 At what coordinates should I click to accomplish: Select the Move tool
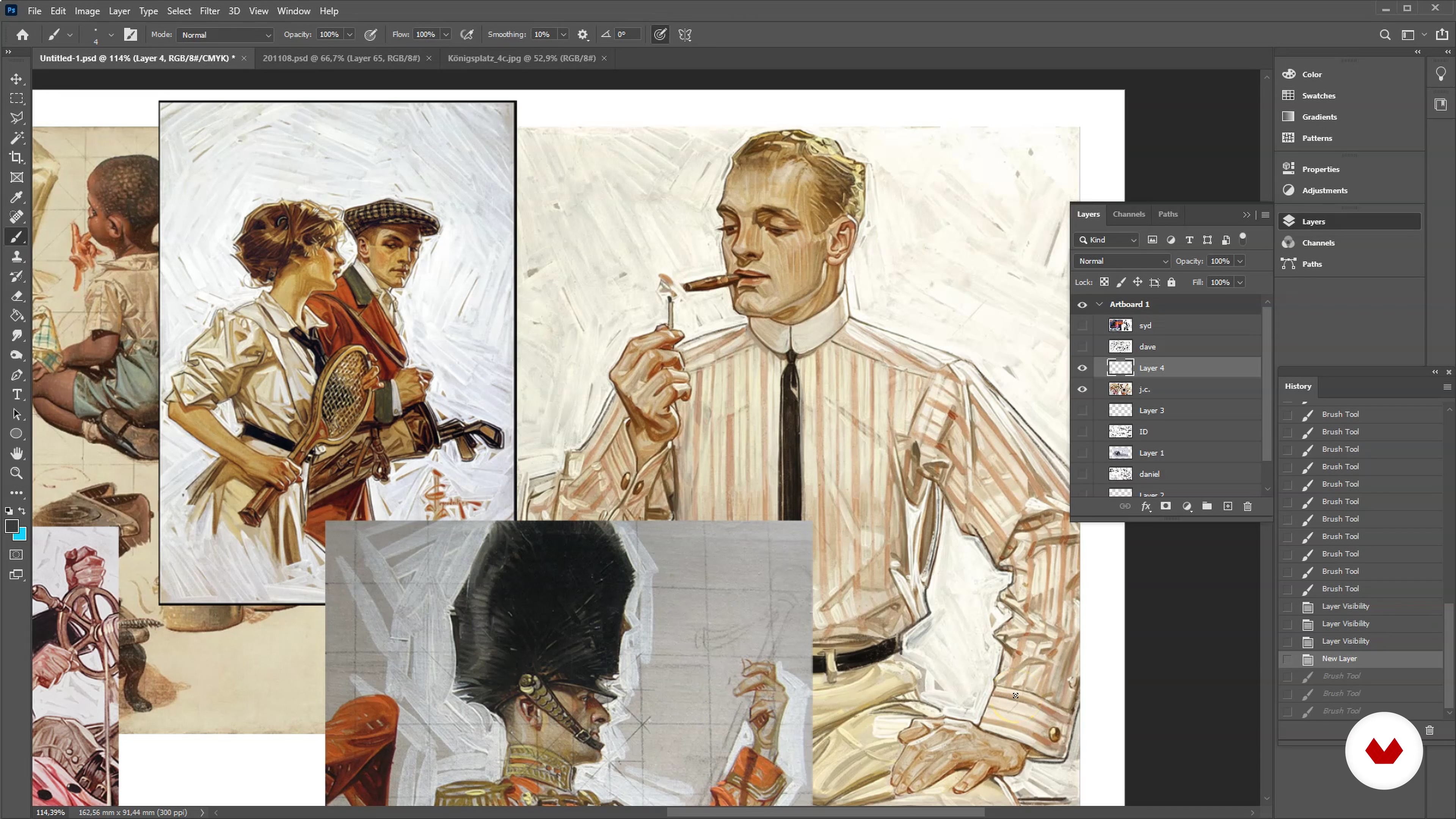click(x=16, y=79)
